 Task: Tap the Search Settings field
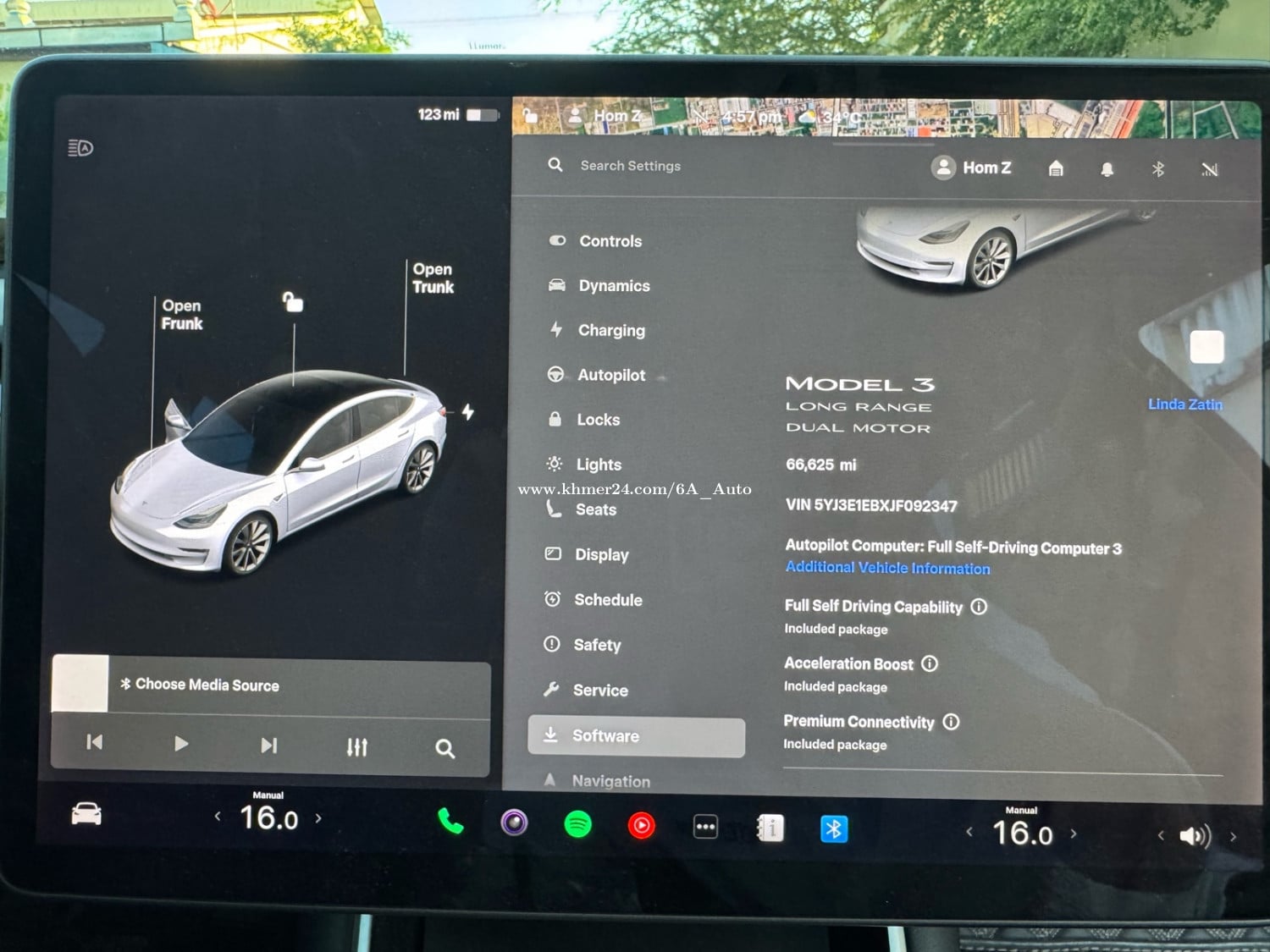tap(631, 166)
